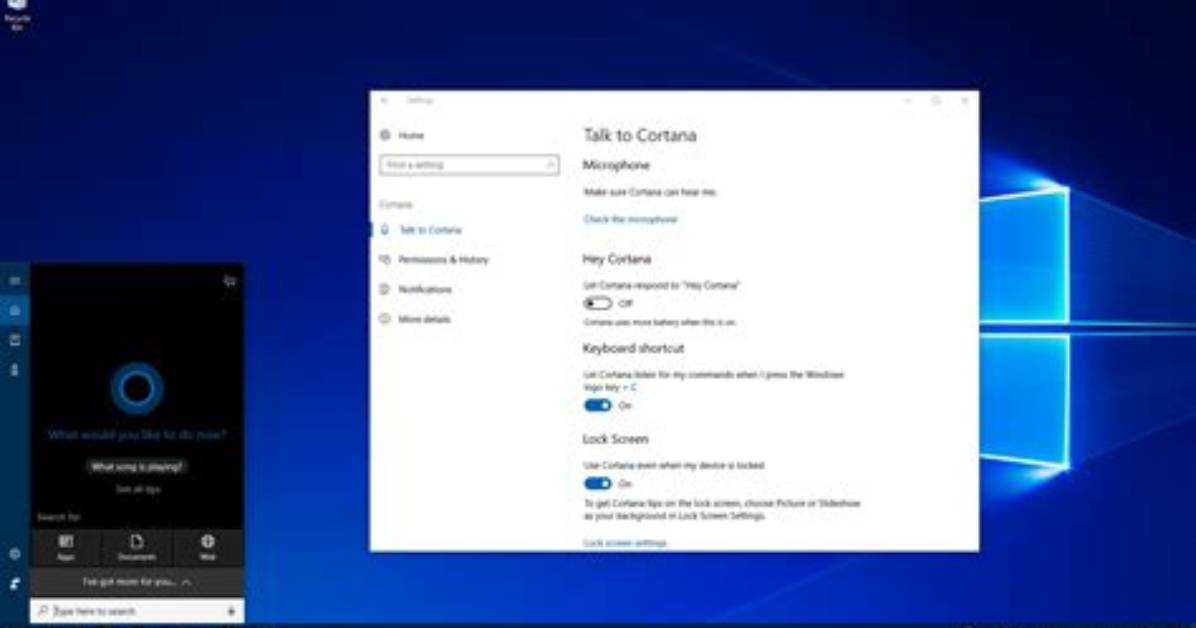The image size is (1196, 628).
Task: Open the Cortana Notebook sidebar icon
Action: coord(14,340)
